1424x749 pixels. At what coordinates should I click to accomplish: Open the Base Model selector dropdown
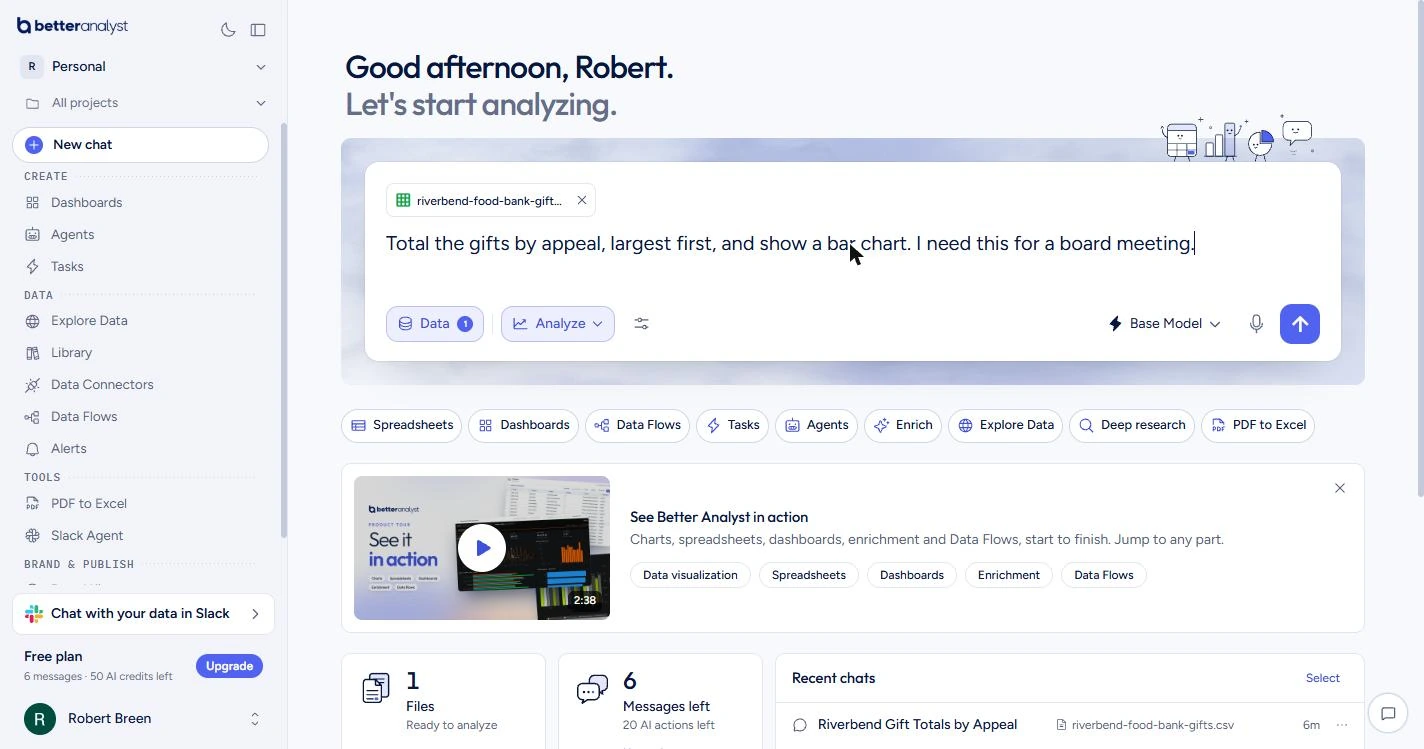click(1164, 324)
